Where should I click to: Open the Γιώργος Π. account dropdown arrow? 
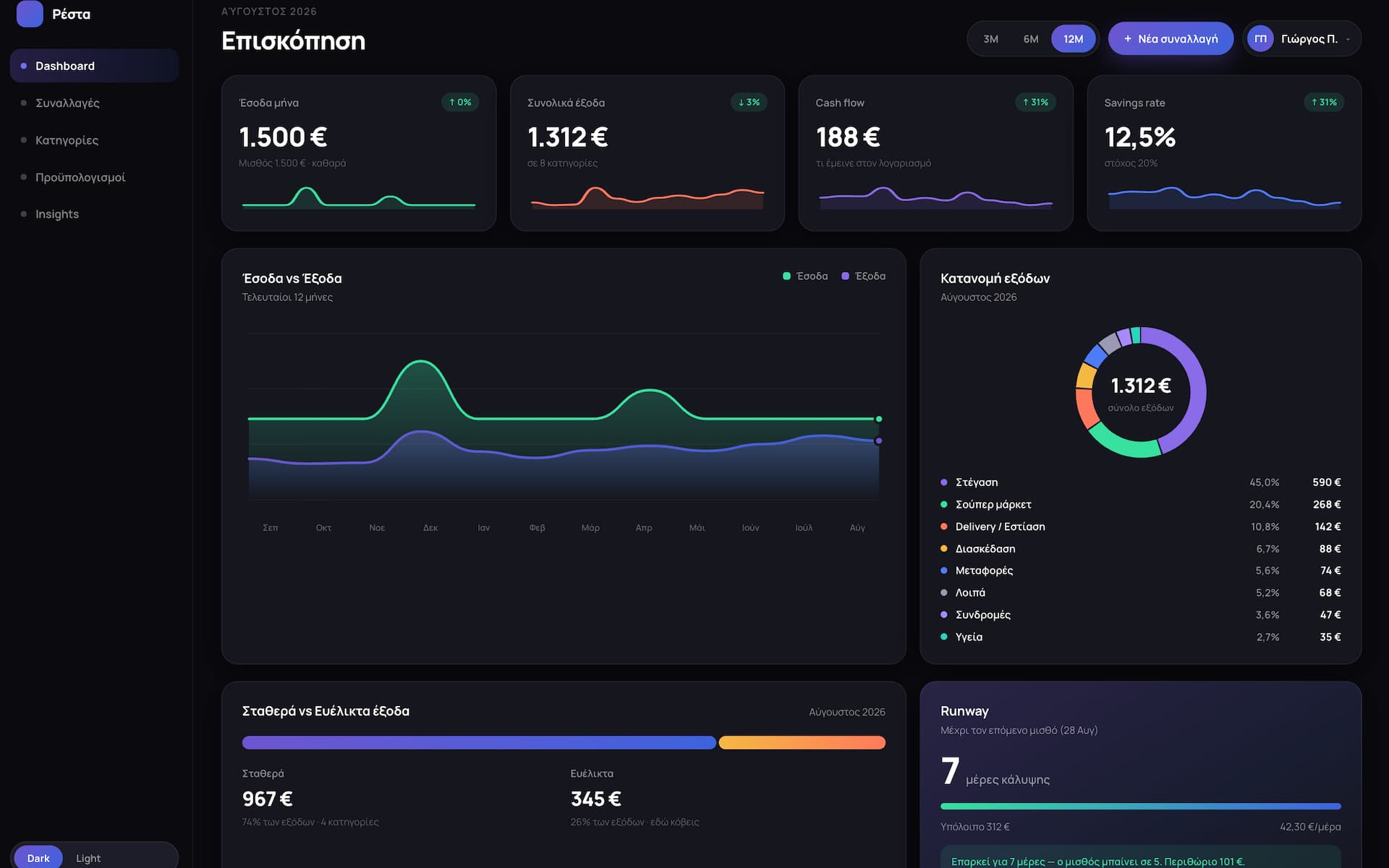[x=1348, y=39]
